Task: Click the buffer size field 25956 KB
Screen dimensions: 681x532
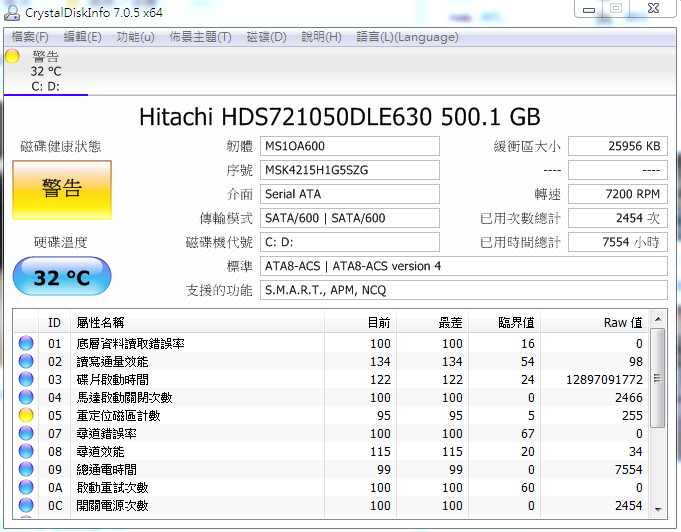Action: [618, 146]
